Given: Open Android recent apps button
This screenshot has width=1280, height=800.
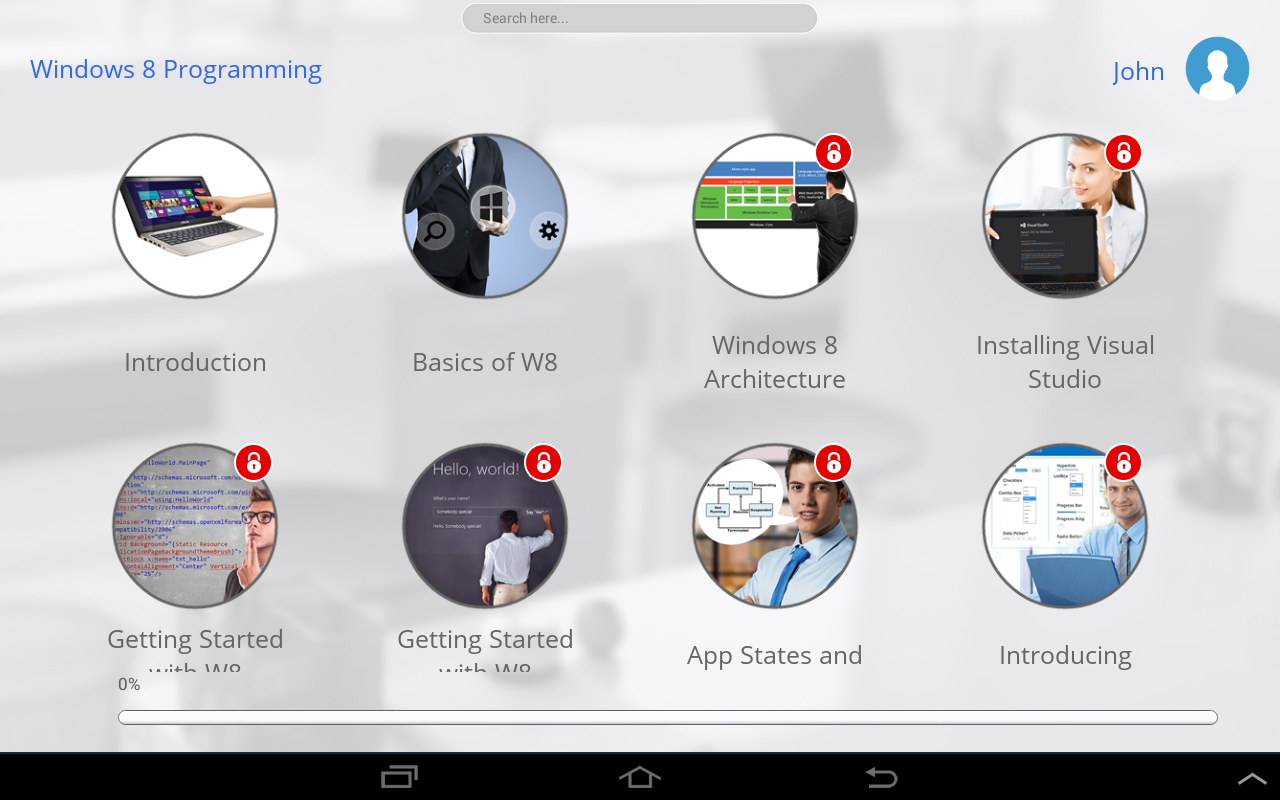Looking at the screenshot, I should 400,777.
